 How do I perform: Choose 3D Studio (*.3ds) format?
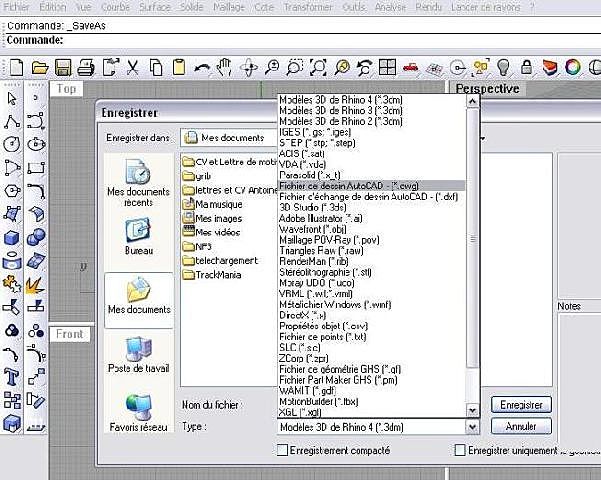[x=371, y=207]
